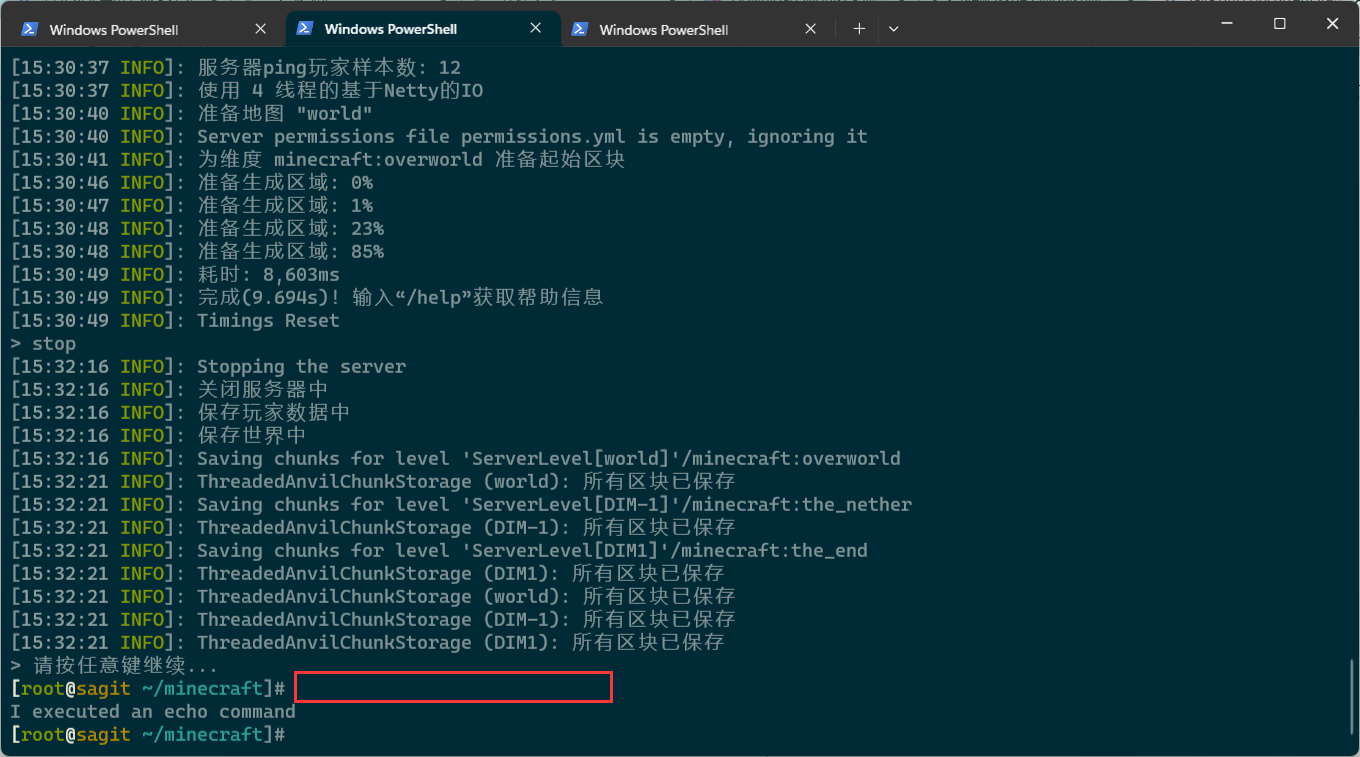
Task: Click the typed "stop" command text
Action: 53,343
